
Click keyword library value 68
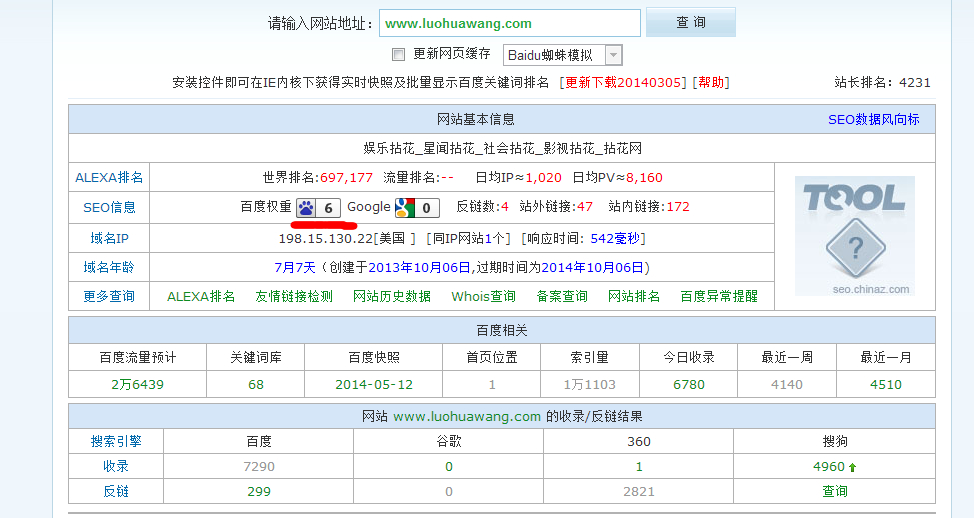pyautogui.click(x=256, y=384)
